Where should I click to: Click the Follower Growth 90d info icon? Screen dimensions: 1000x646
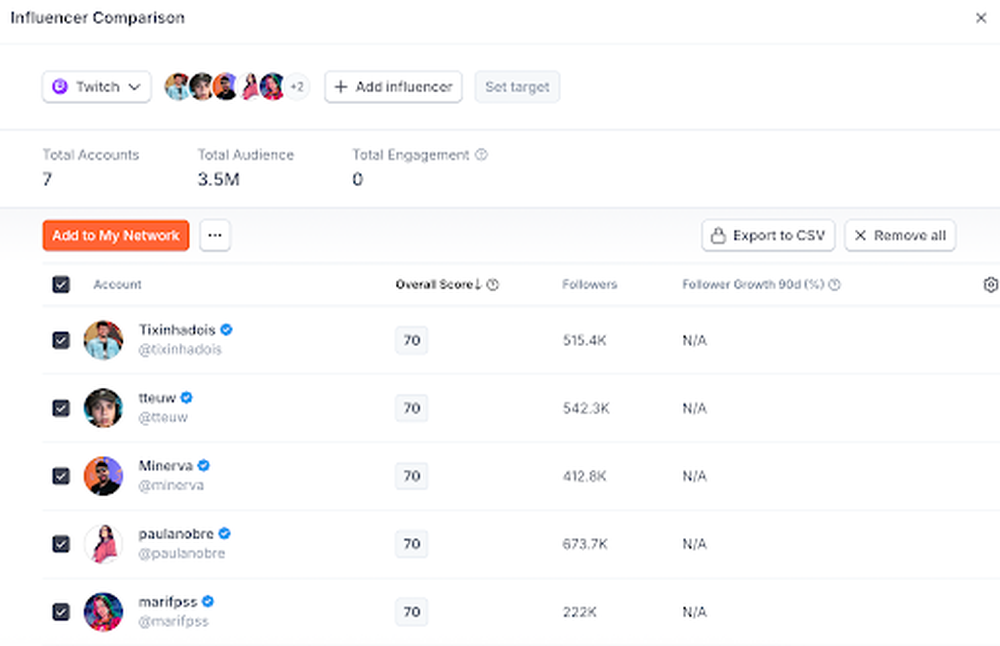[x=834, y=284]
